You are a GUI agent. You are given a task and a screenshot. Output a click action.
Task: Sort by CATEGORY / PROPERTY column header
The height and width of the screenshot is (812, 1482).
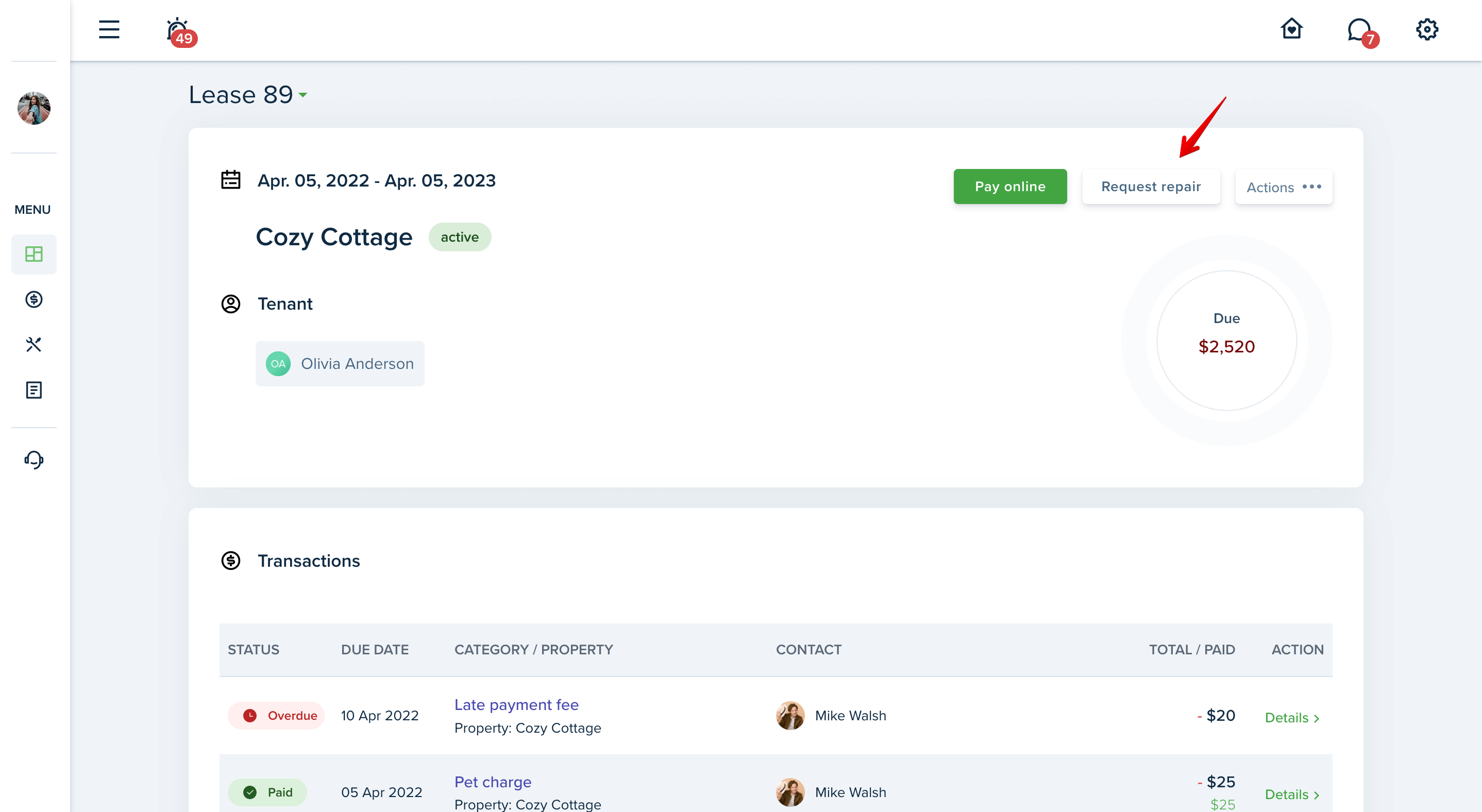tap(533, 650)
